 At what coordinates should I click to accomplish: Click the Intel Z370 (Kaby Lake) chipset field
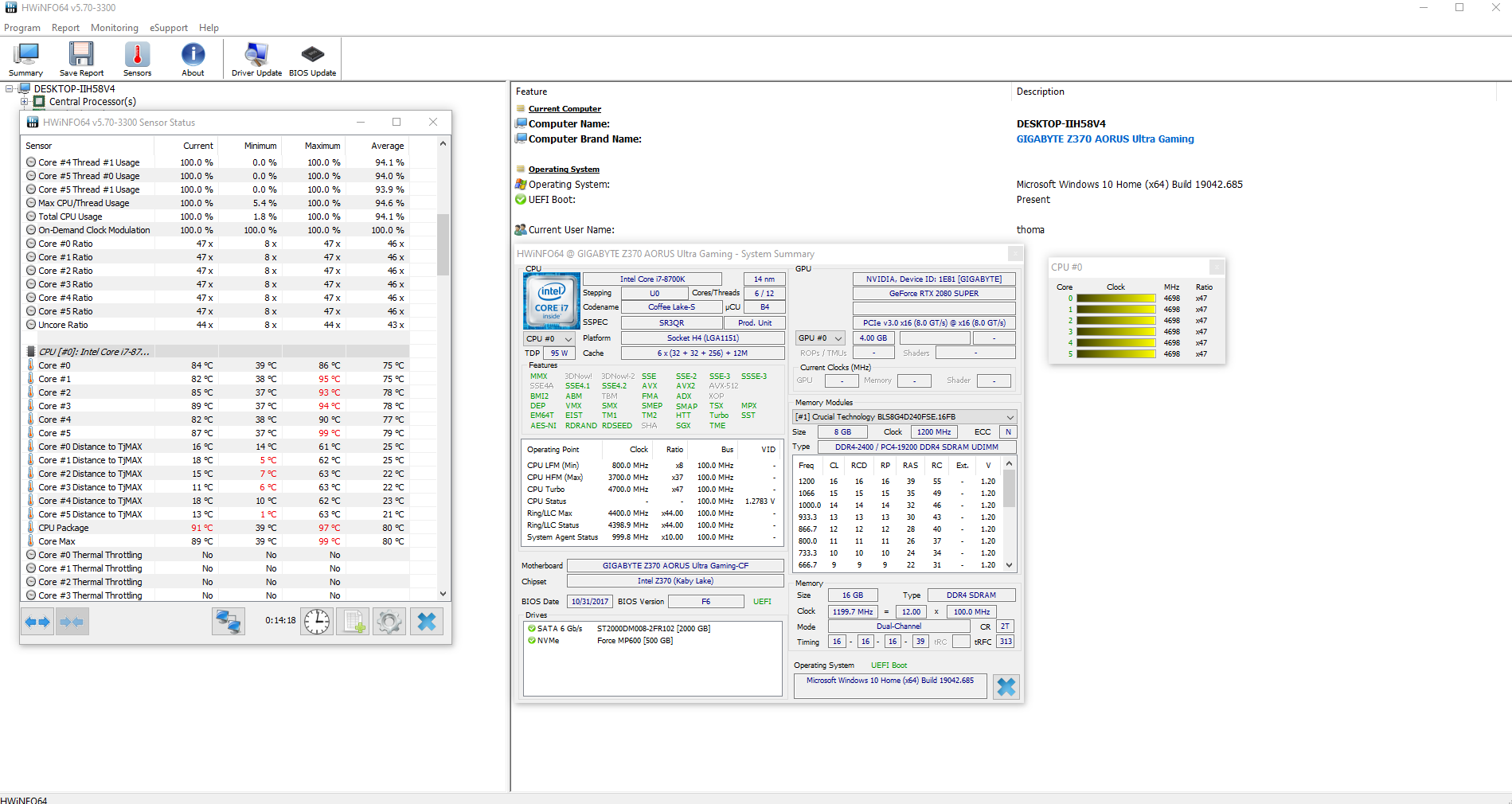pyautogui.click(x=675, y=581)
